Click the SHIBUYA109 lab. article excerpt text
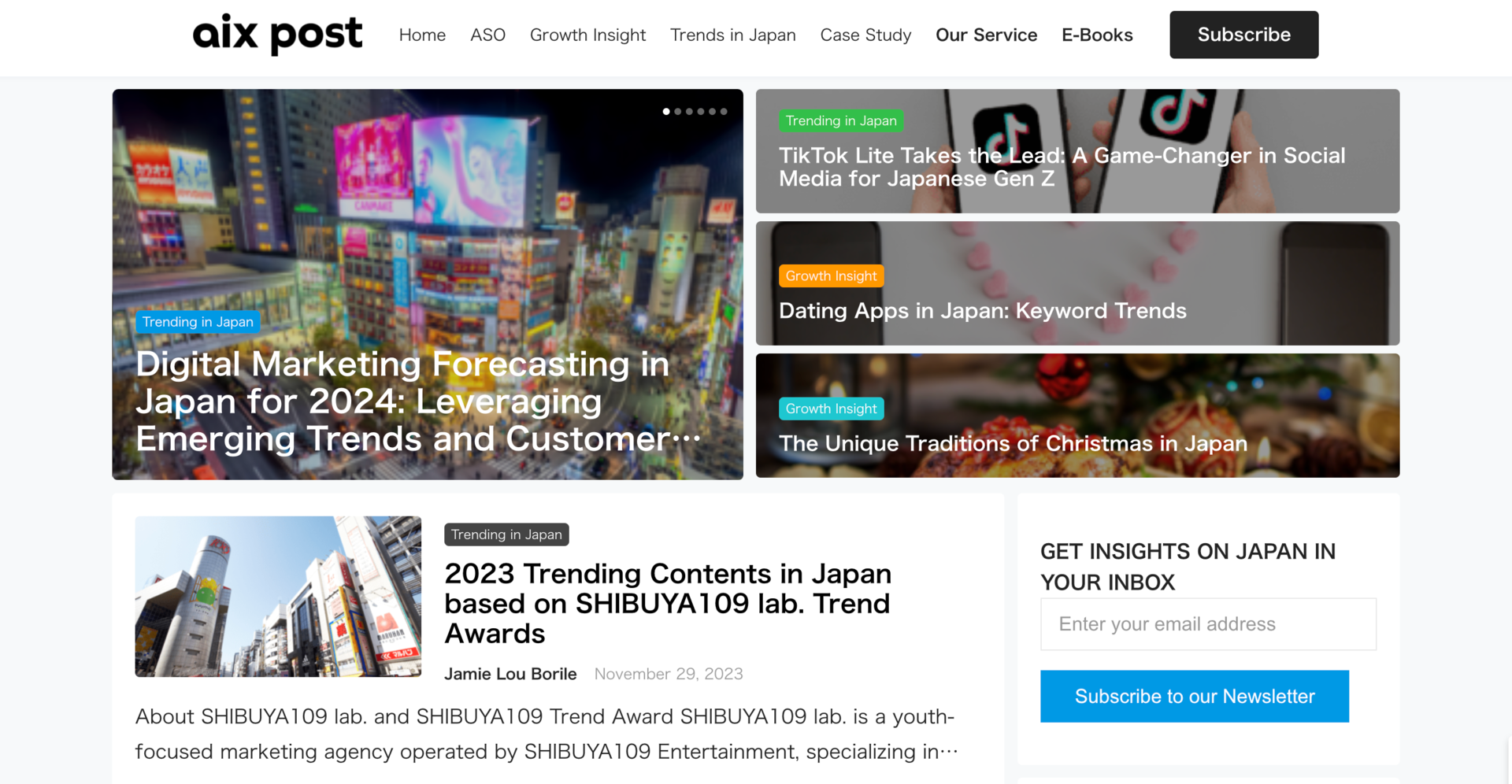 tap(547, 734)
